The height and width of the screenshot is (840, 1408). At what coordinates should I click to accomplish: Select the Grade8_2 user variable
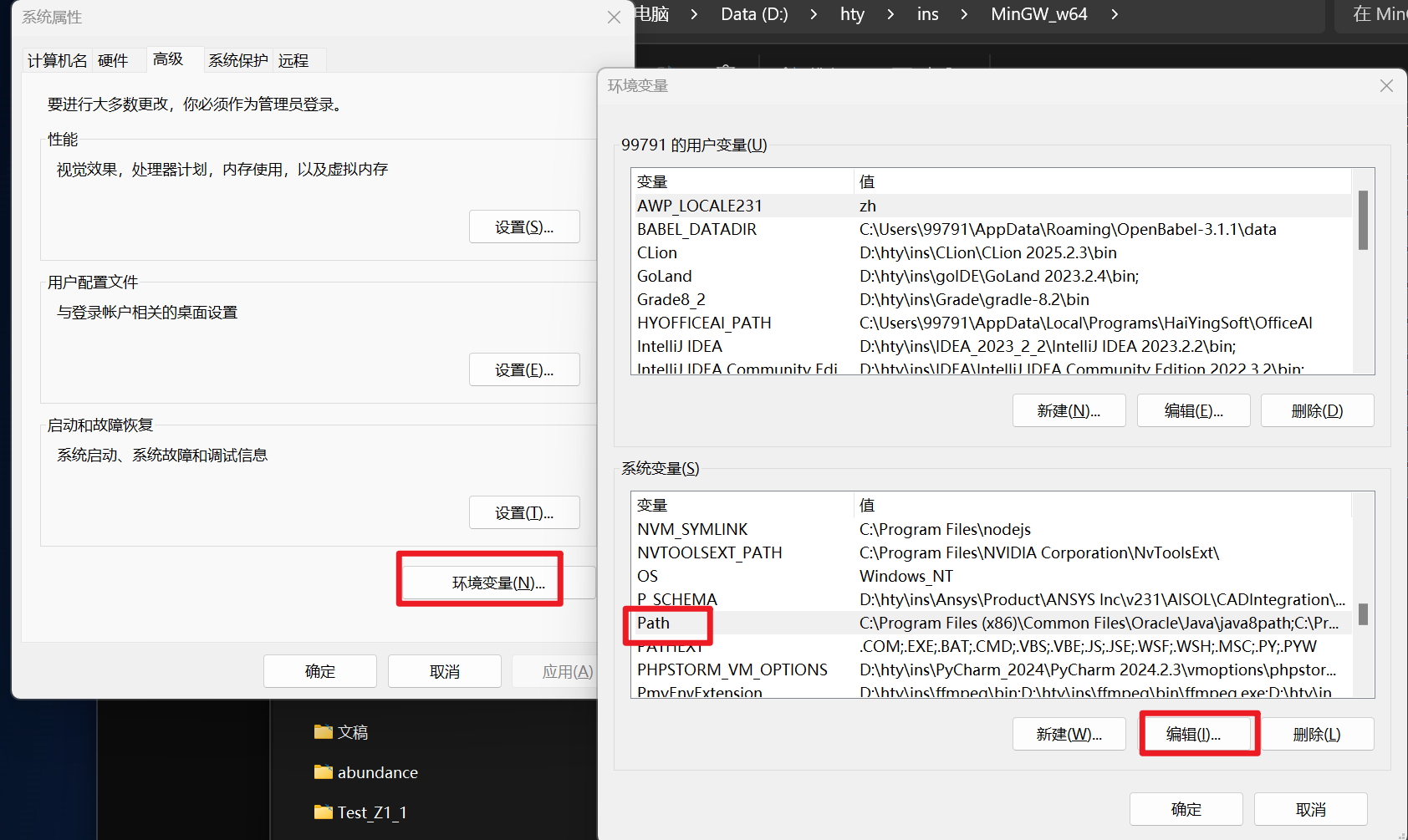(991, 299)
